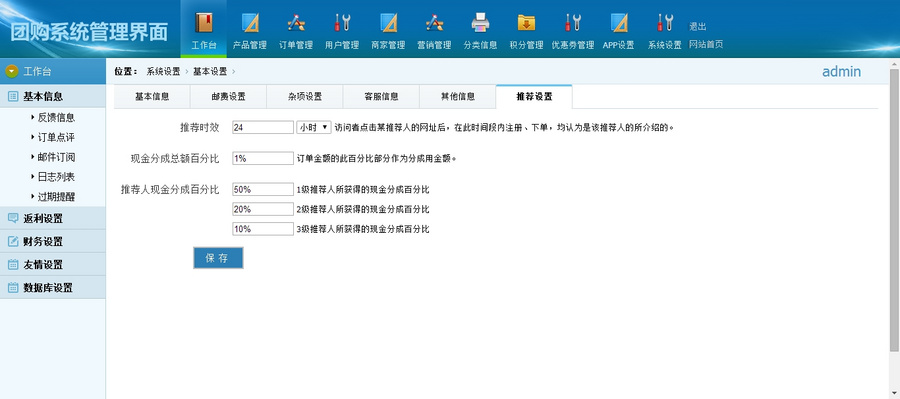Open 积分管理 points folder icon
900x399 pixels.
(x=526, y=23)
